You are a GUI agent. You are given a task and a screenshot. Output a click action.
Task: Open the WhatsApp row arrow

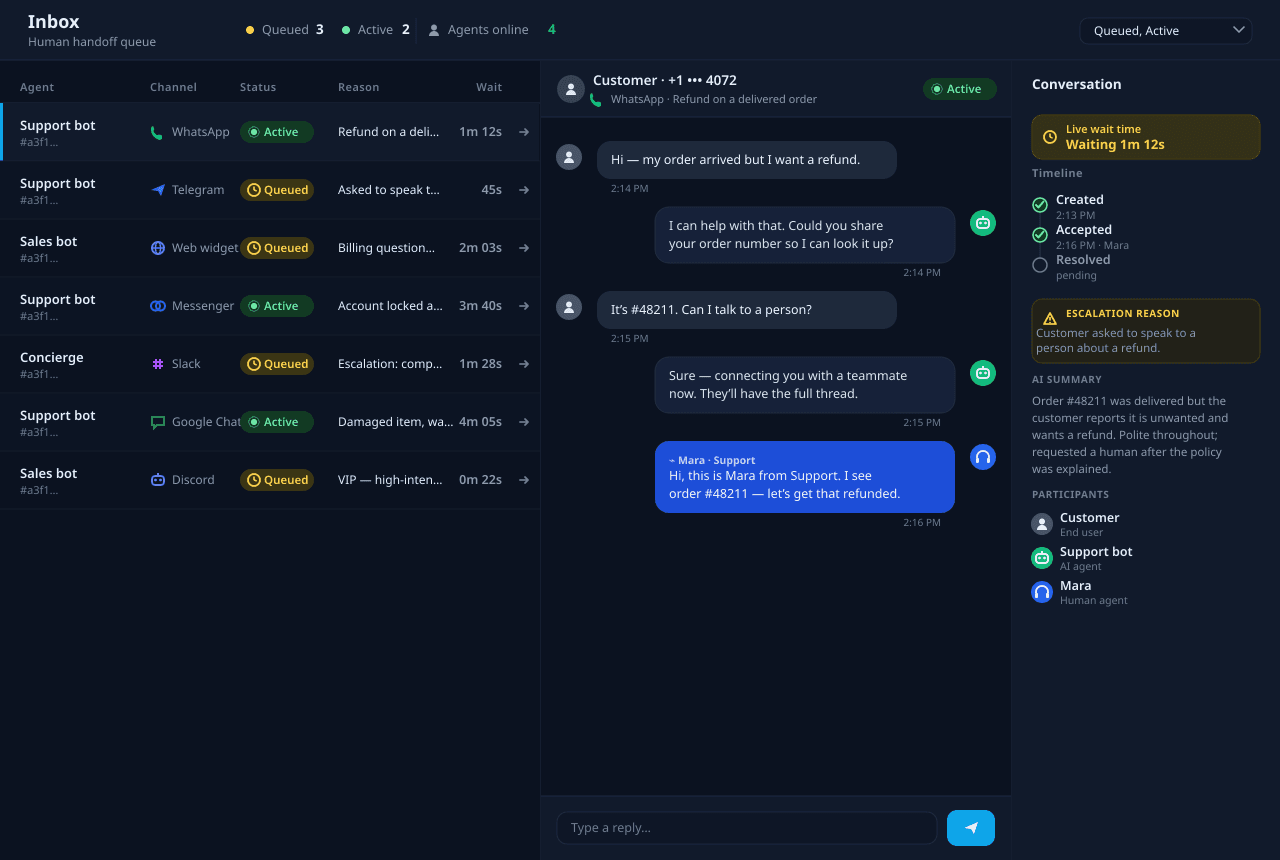523,132
